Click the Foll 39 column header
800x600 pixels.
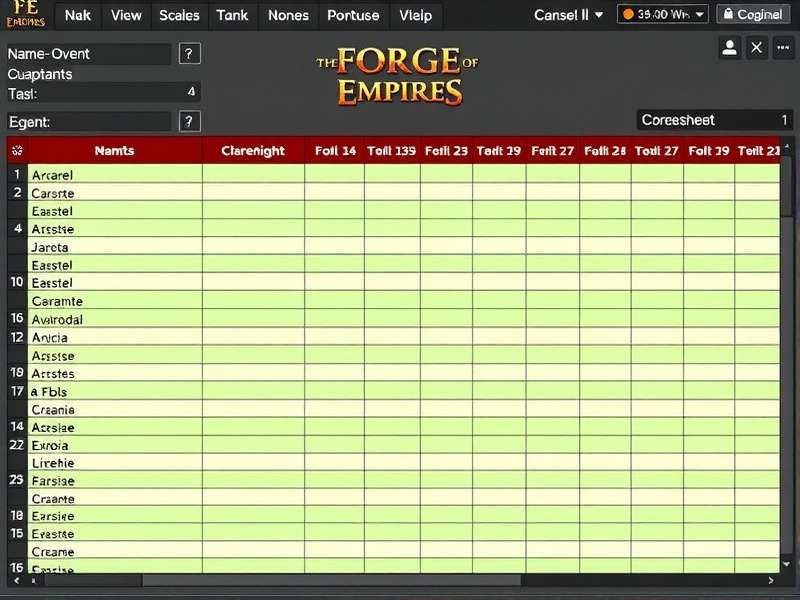click(x=709, y=151)
